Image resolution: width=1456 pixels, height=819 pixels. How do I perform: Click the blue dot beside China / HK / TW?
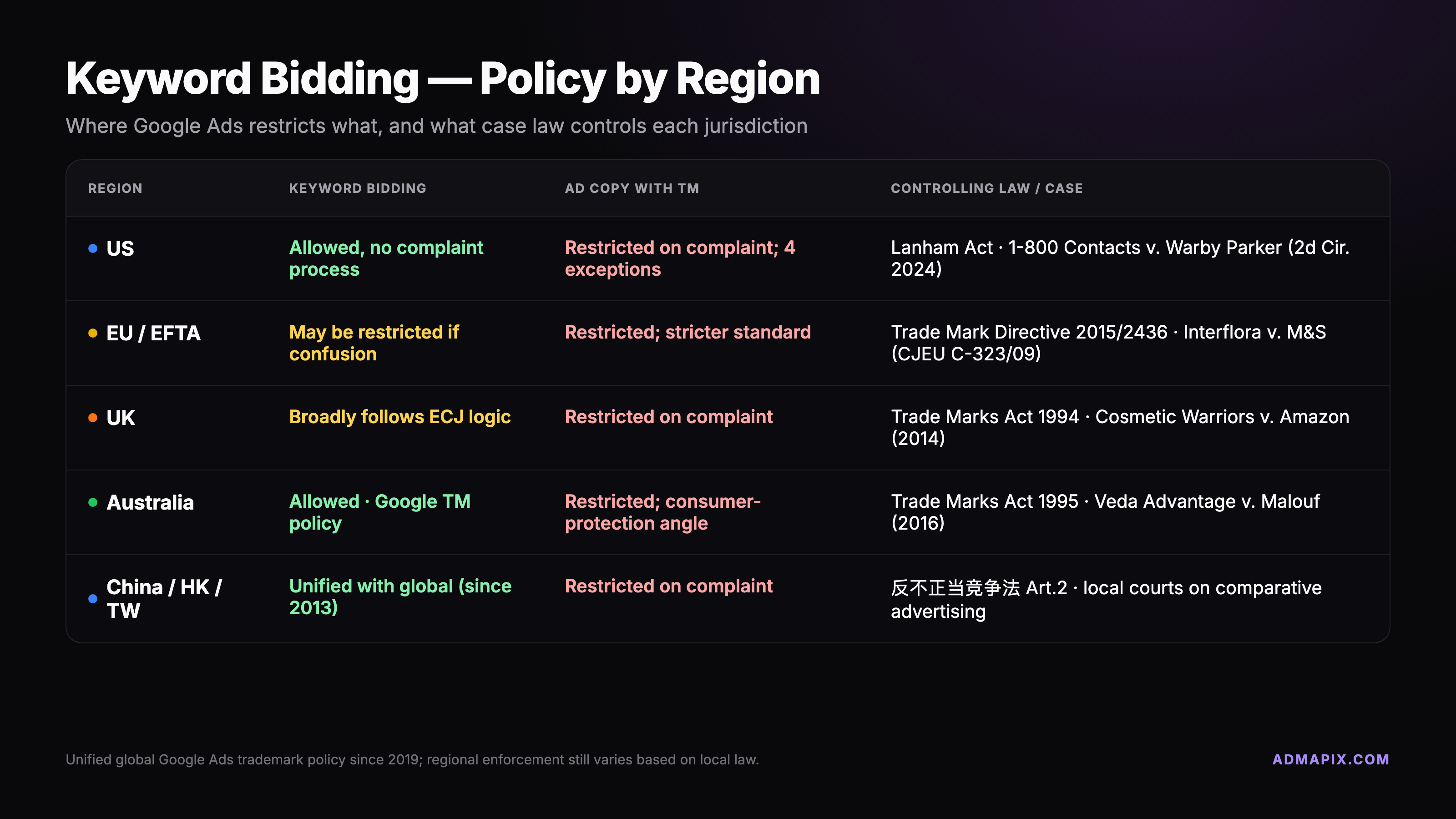(93, 599)
